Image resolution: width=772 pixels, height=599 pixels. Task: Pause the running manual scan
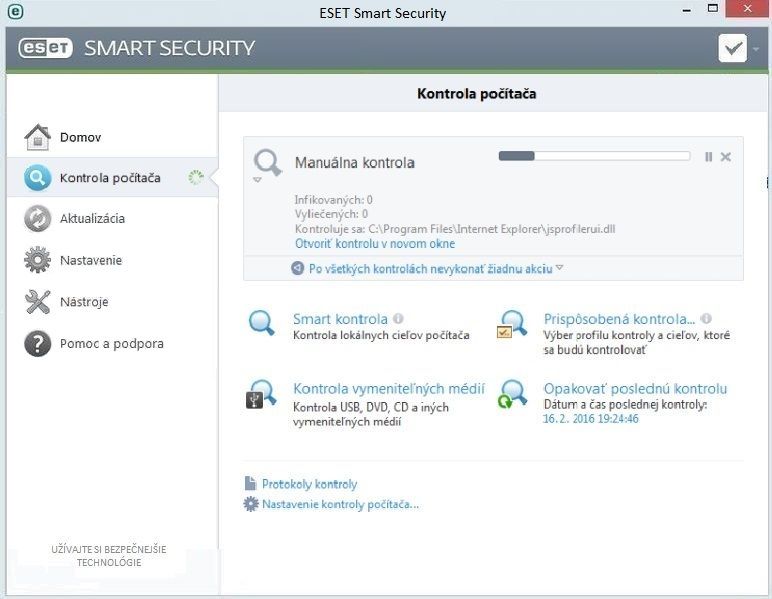708,157
